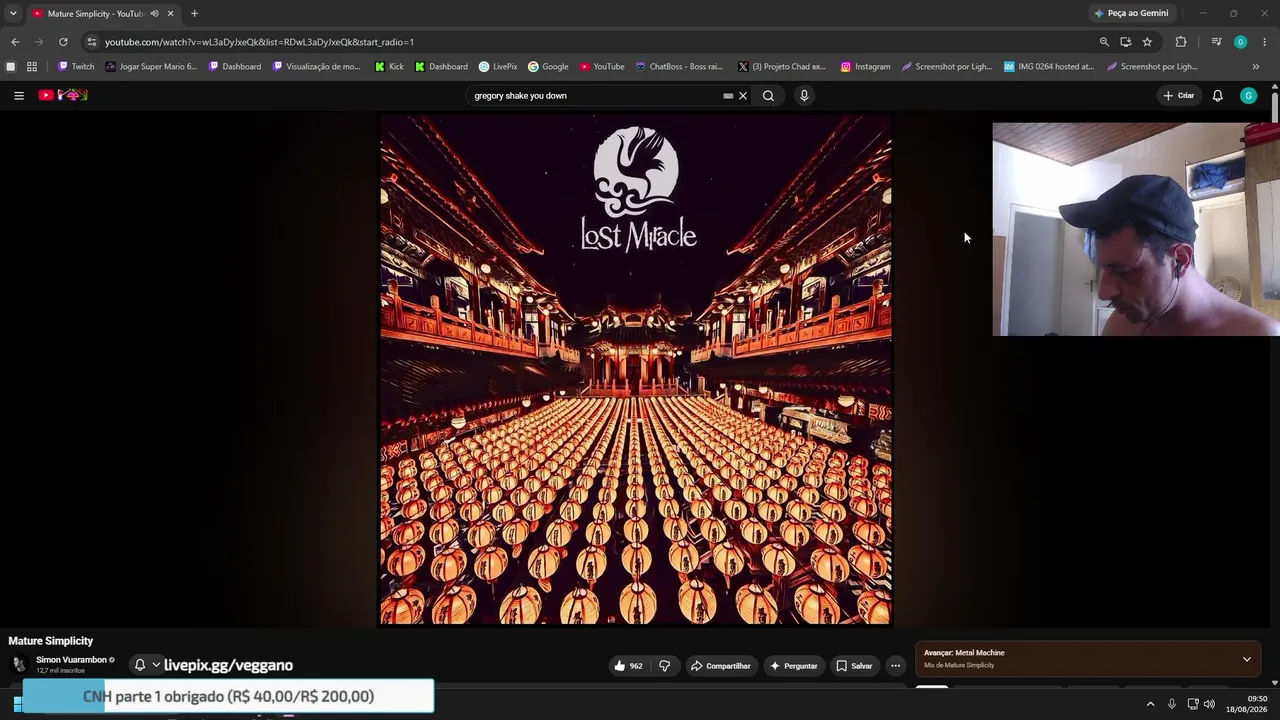1280x720 pixels.
Task: Click the browser address bar URL
Action: point(259,42)
